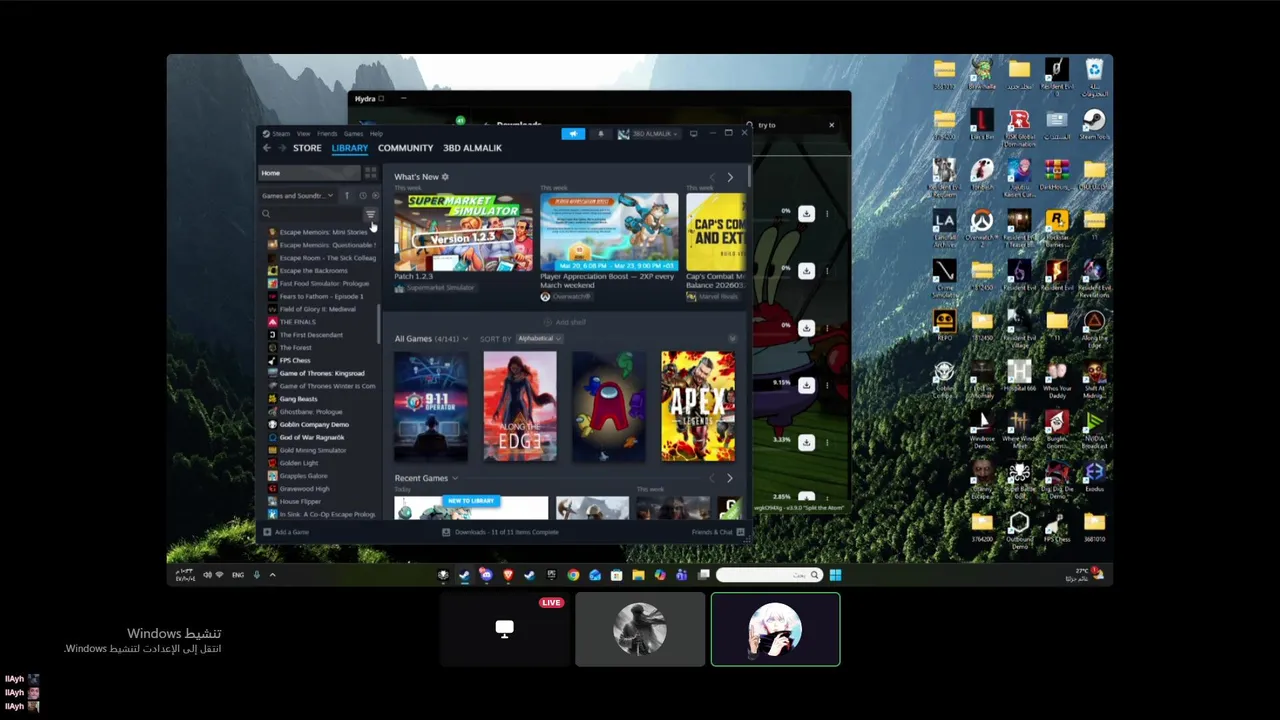The image size is (1280, 720).
Task: Go back with Steam's left arrow button
Action: (267, 148)
